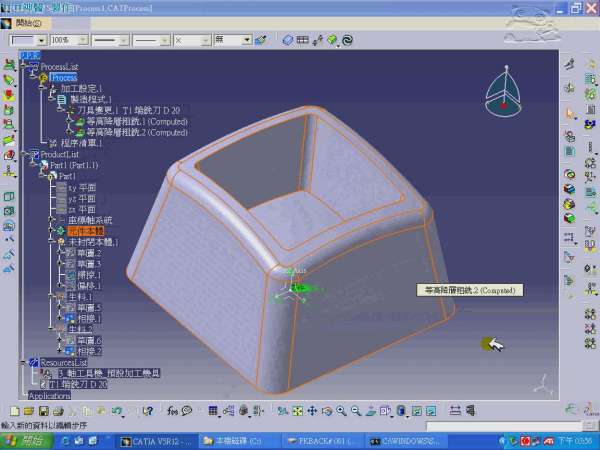Click the Windows Start button
The width and height of the screenshot is (600, 450).
pyautogui.click(x=22, y=440)
